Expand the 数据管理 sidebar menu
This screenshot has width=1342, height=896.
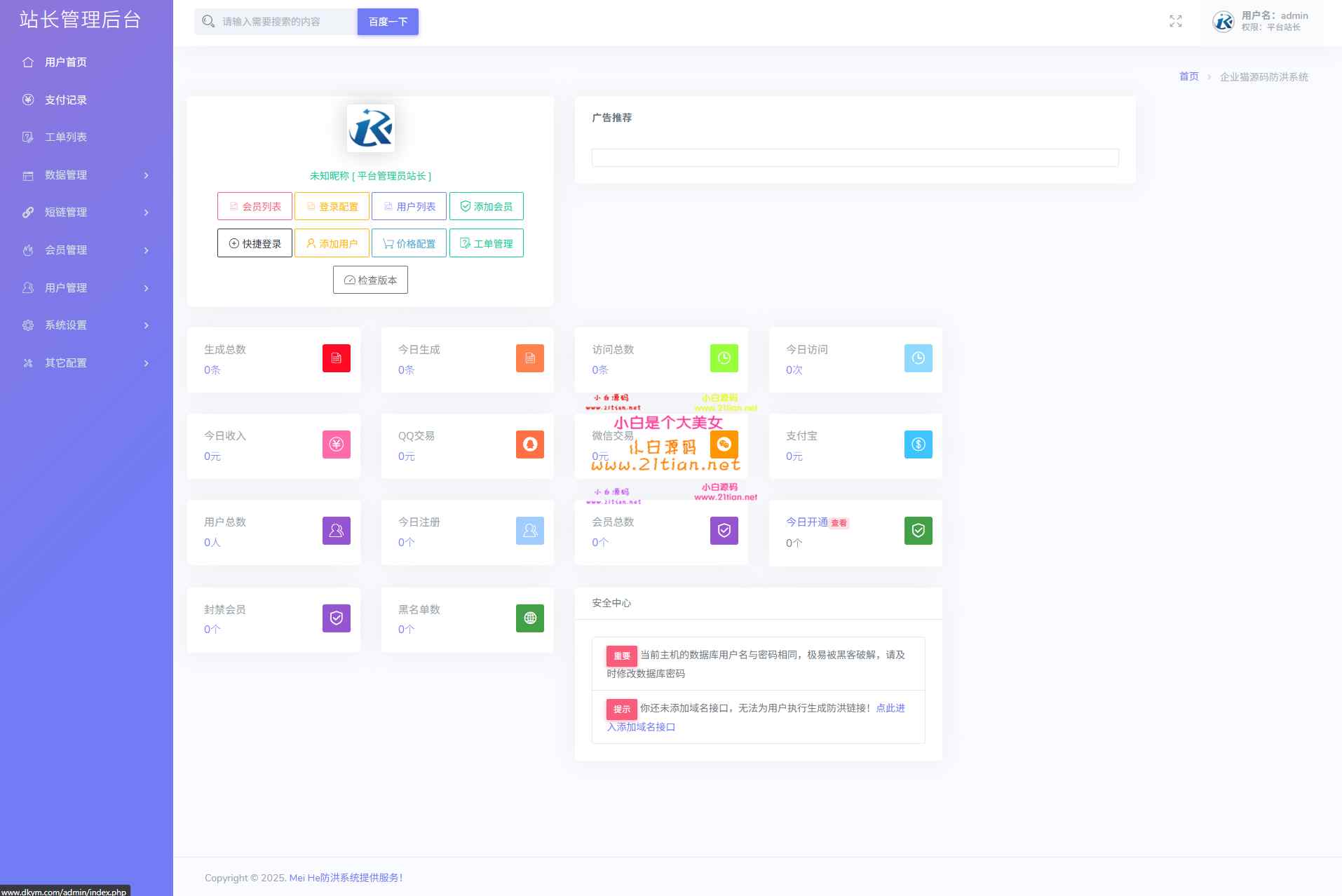coord(86,175)
